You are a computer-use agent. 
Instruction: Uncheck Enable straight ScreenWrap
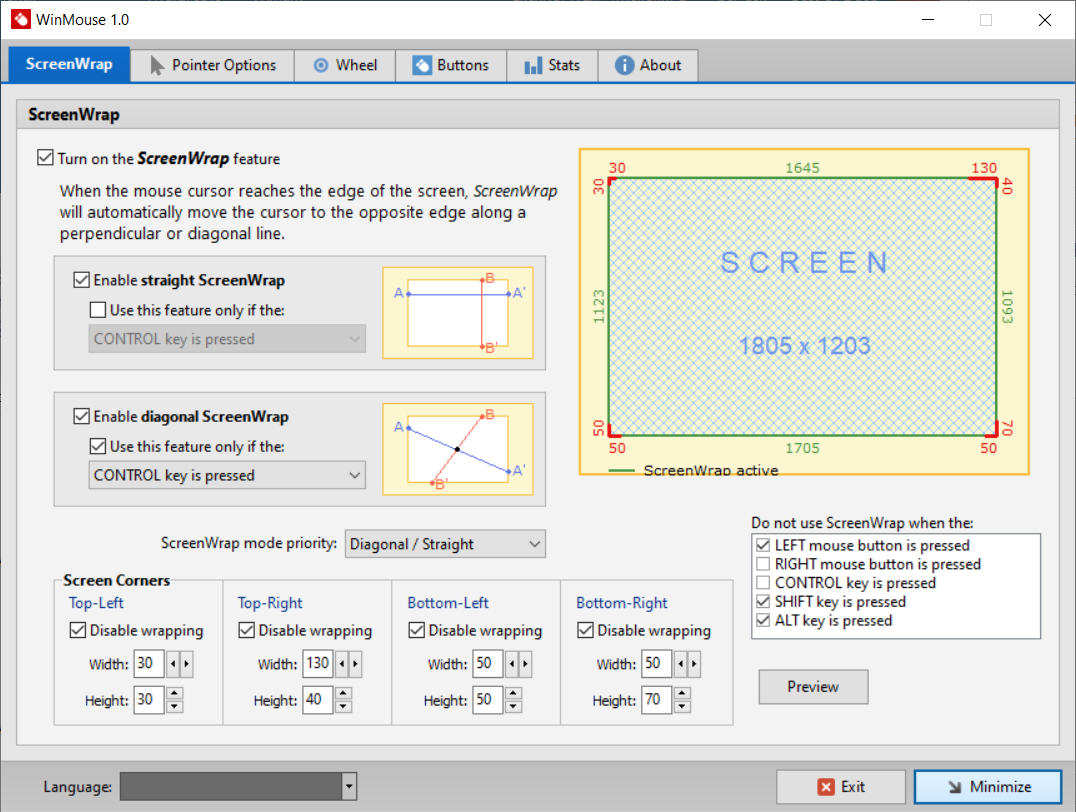click(x=82, y=280)
